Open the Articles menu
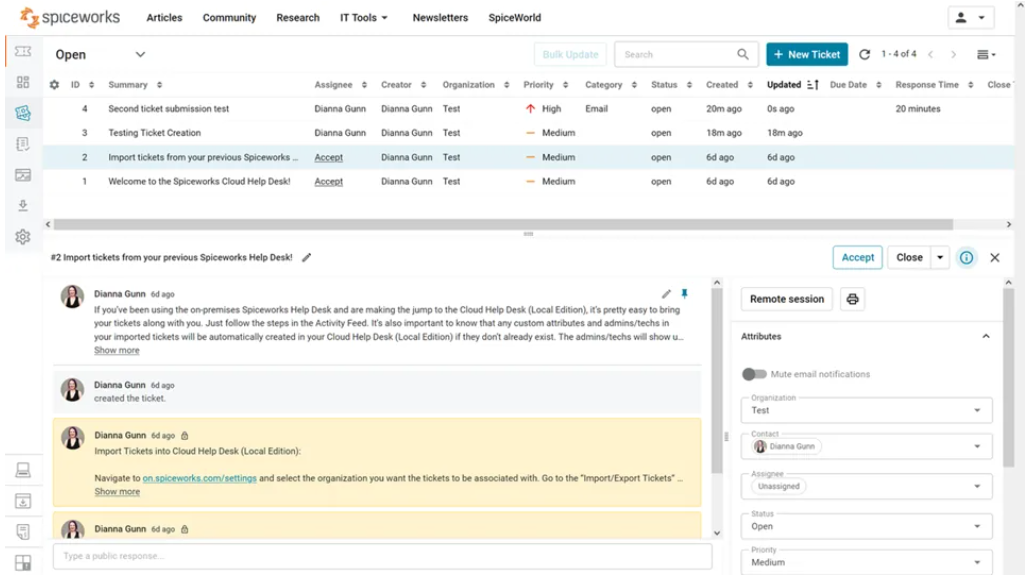 (164, 18)
